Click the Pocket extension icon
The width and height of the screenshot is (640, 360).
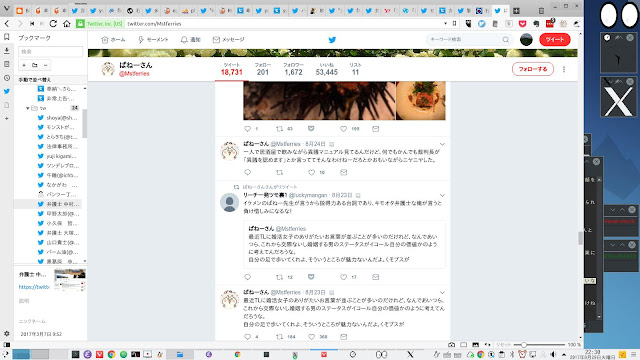(522, 24)
